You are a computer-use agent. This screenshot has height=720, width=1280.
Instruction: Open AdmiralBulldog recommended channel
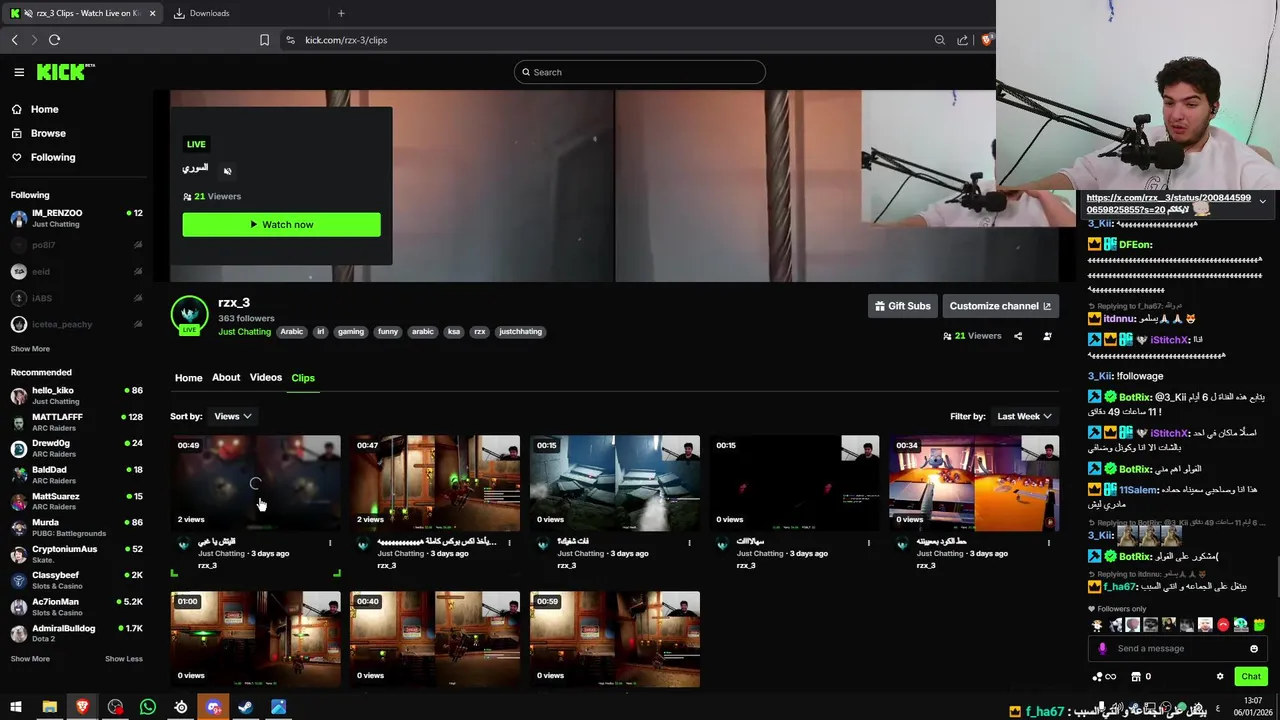pyautogui.click(x=77, y=633)
